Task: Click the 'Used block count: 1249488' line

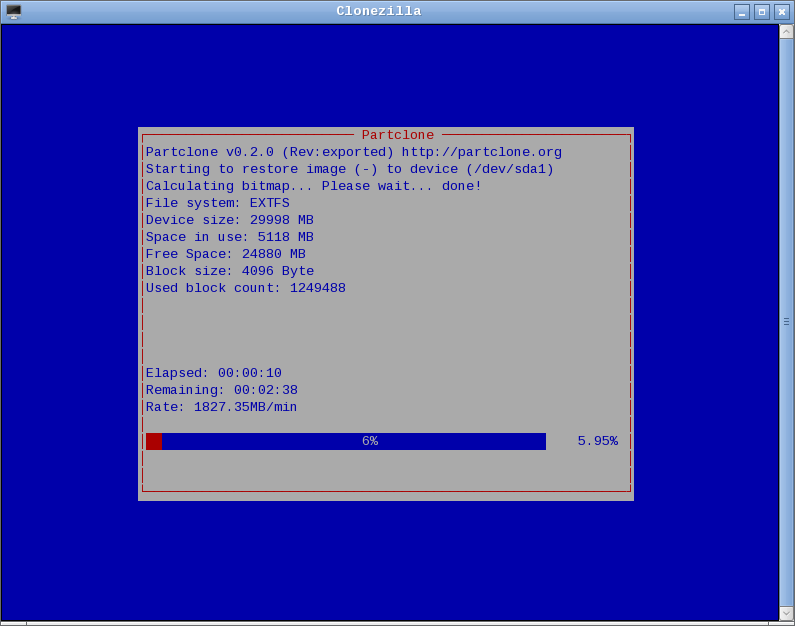Action: (246, 288)
